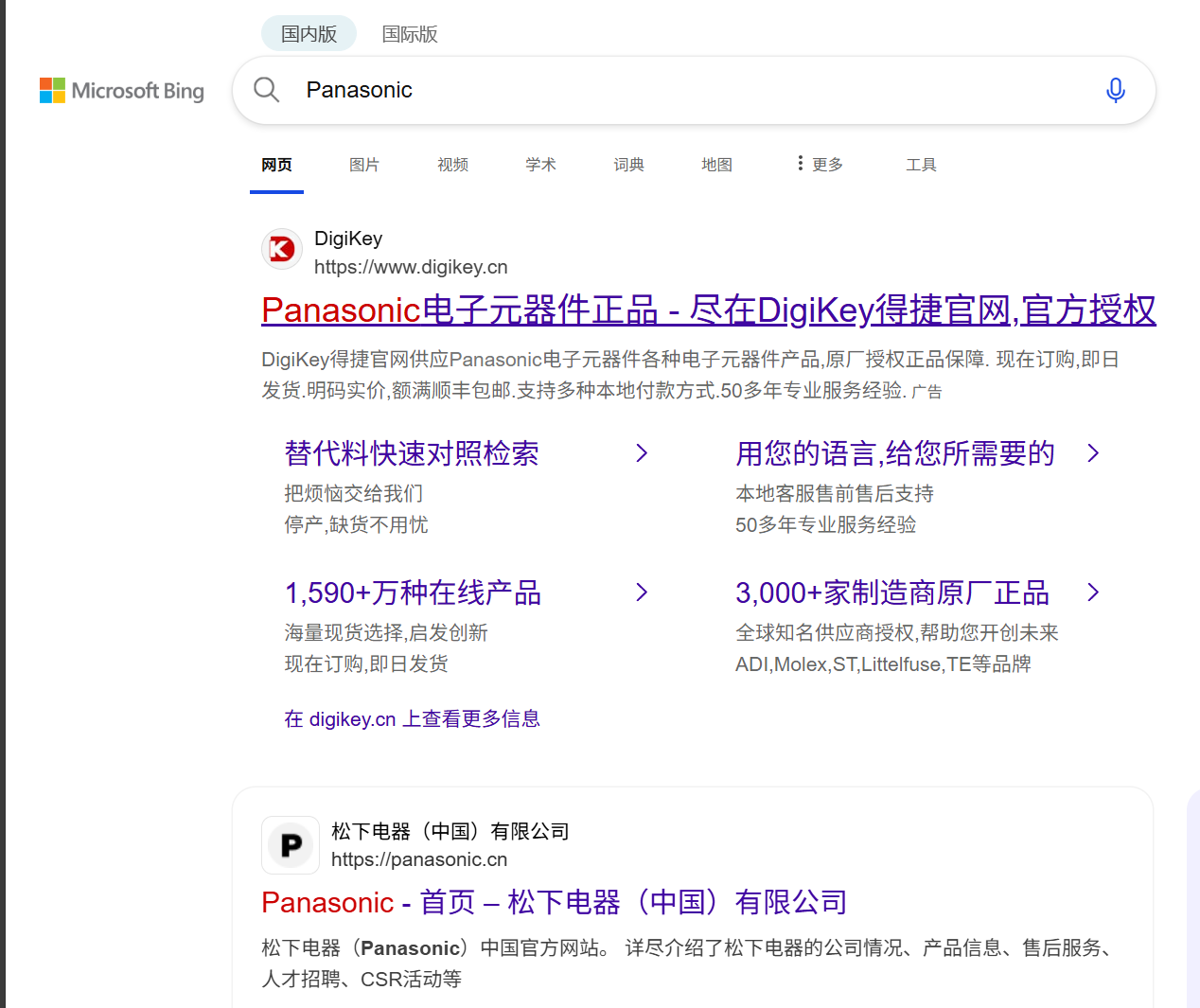
Task: Open the three-dot 更多 menu
Action: tap(820, 165)
